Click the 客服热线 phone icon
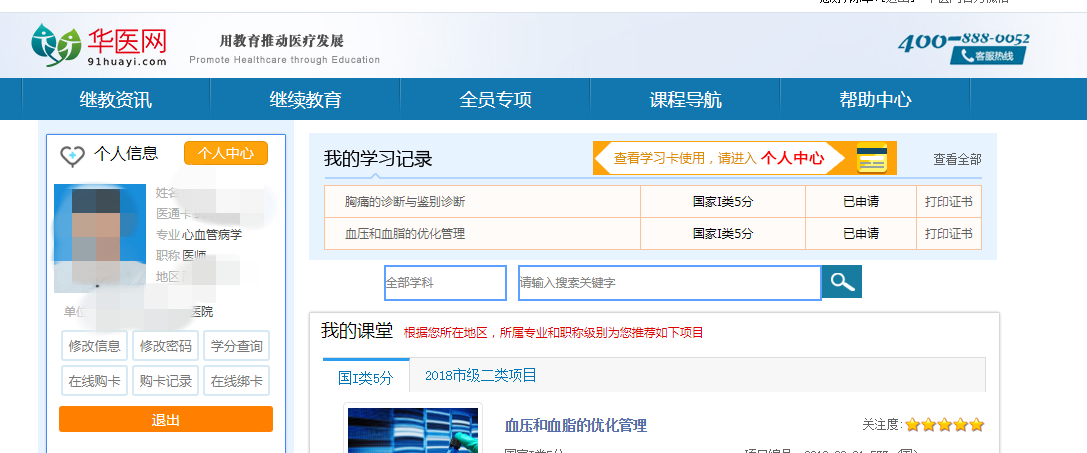1087x453 pixels. 967,56
